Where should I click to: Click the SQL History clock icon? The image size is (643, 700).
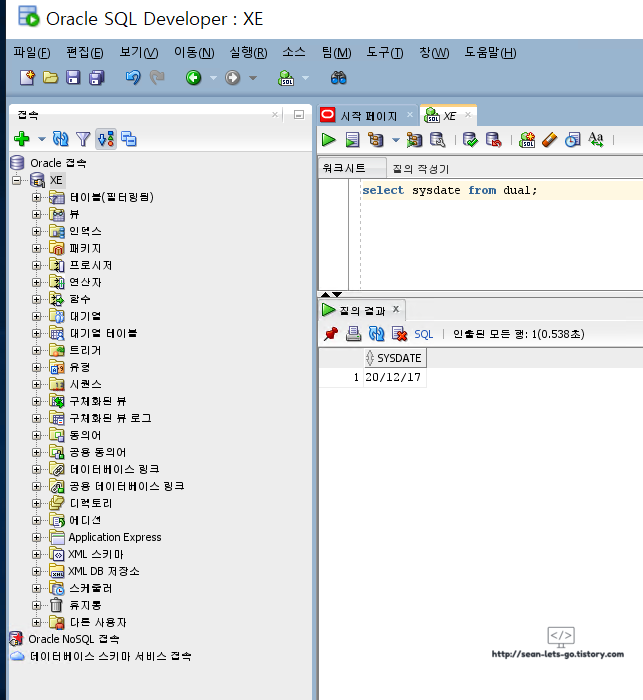(572, 140)
